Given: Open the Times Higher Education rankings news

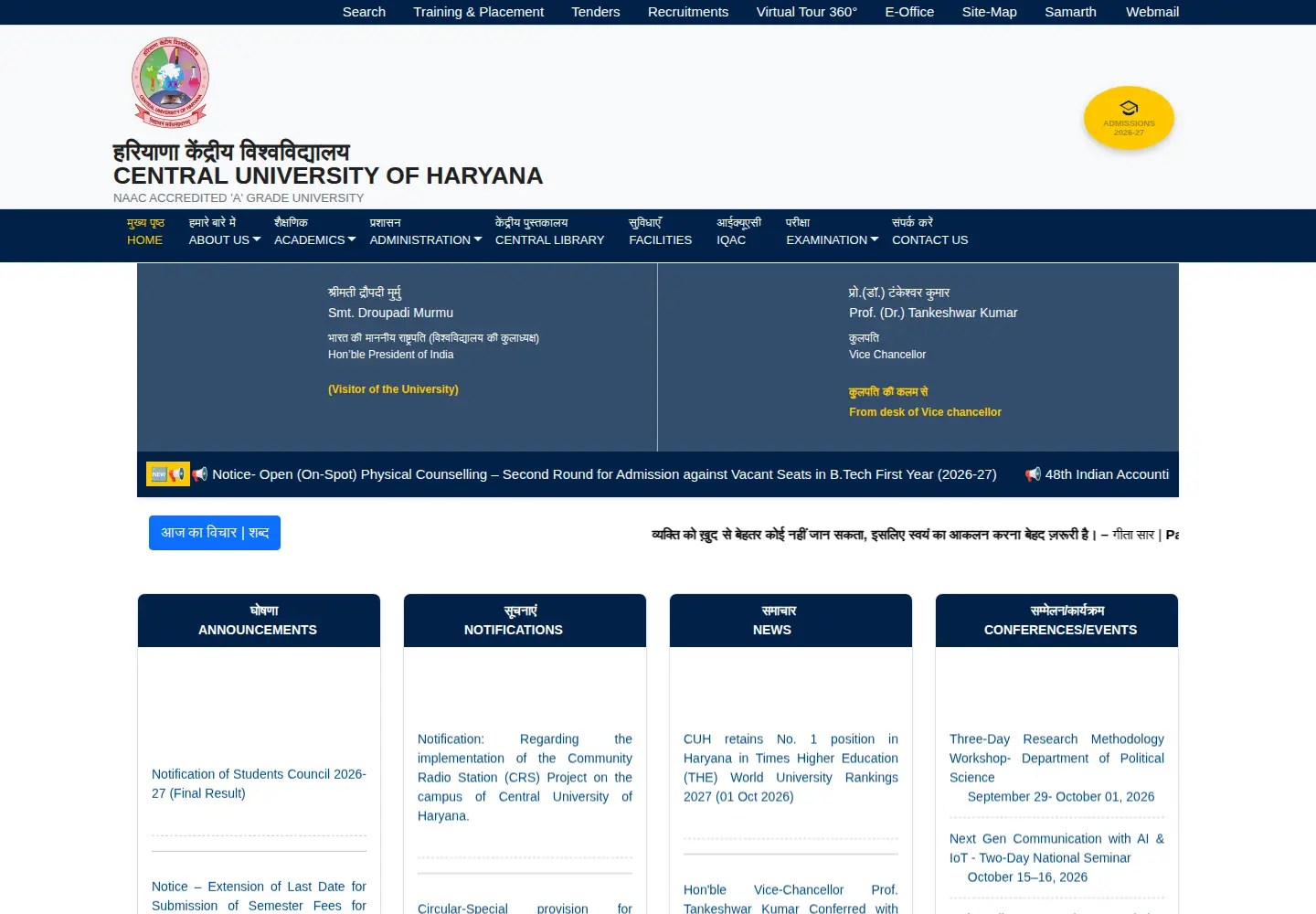Looking at the screenshot, I should point(791,768).
